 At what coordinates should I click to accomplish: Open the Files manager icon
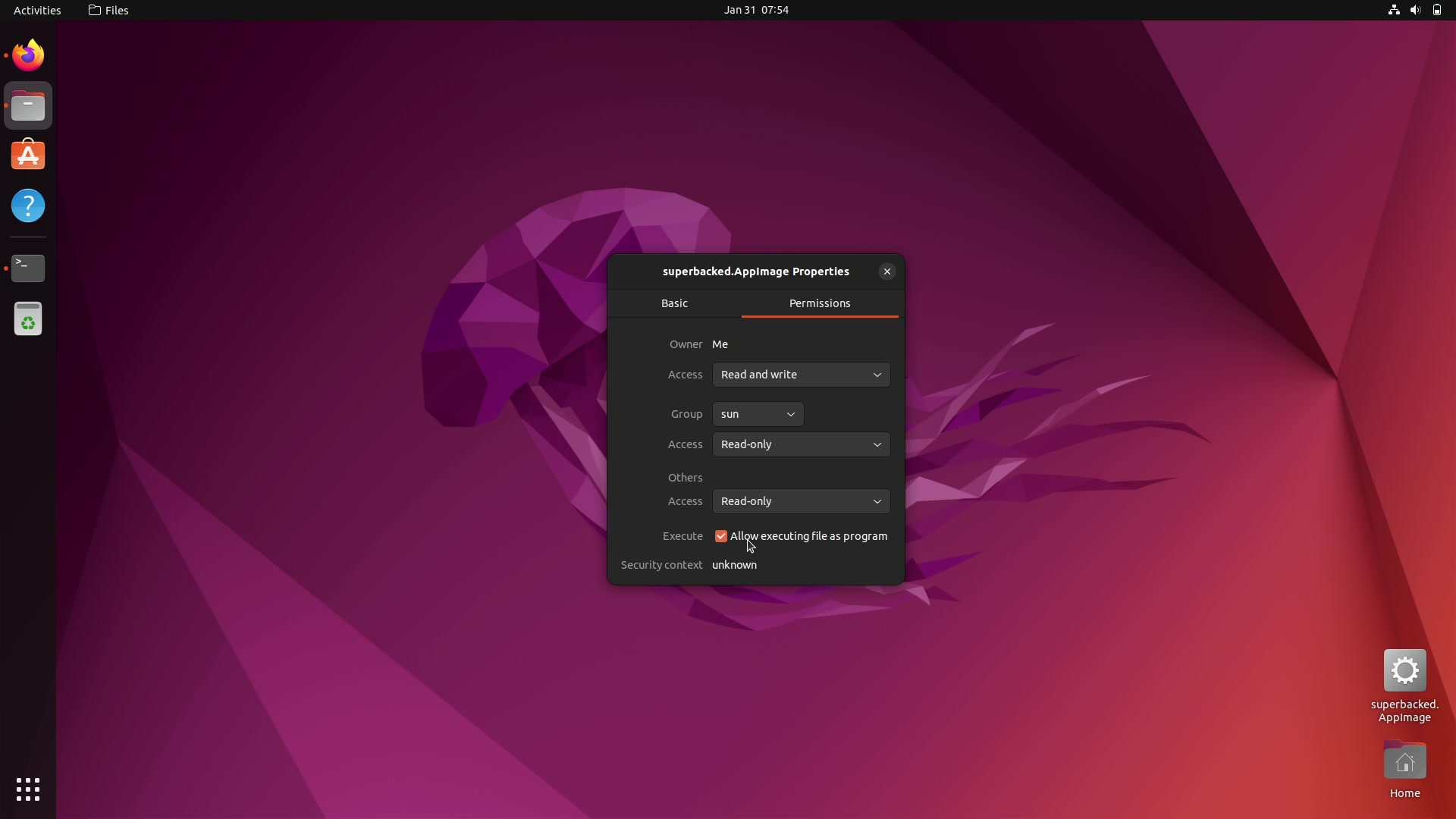[28, 106]
